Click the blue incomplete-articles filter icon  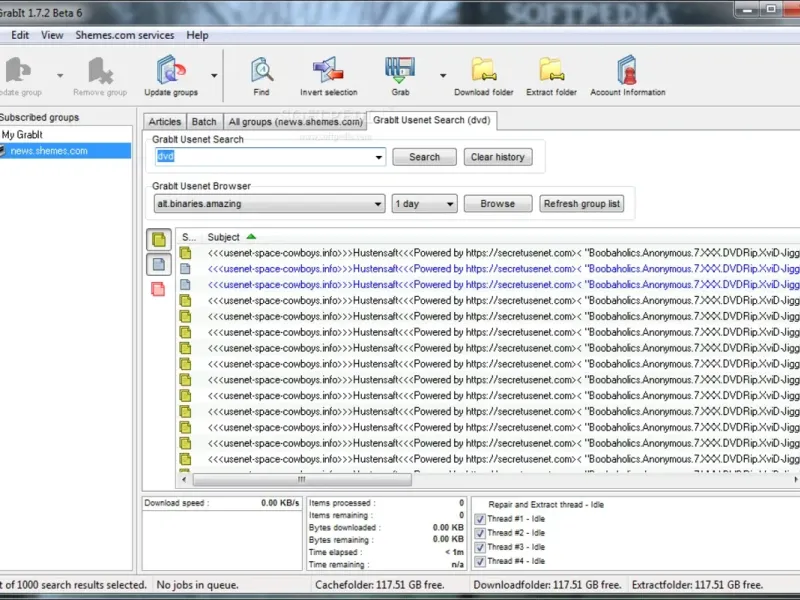click(159, 264)
